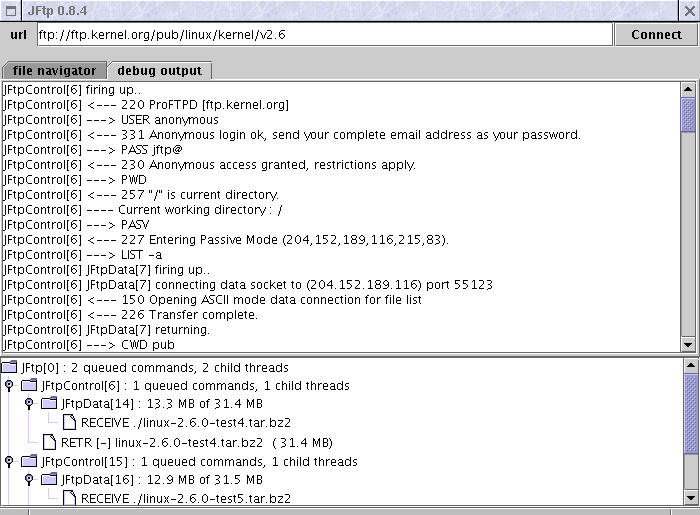
Task: Focus the url input field
Action: (325, 35)
